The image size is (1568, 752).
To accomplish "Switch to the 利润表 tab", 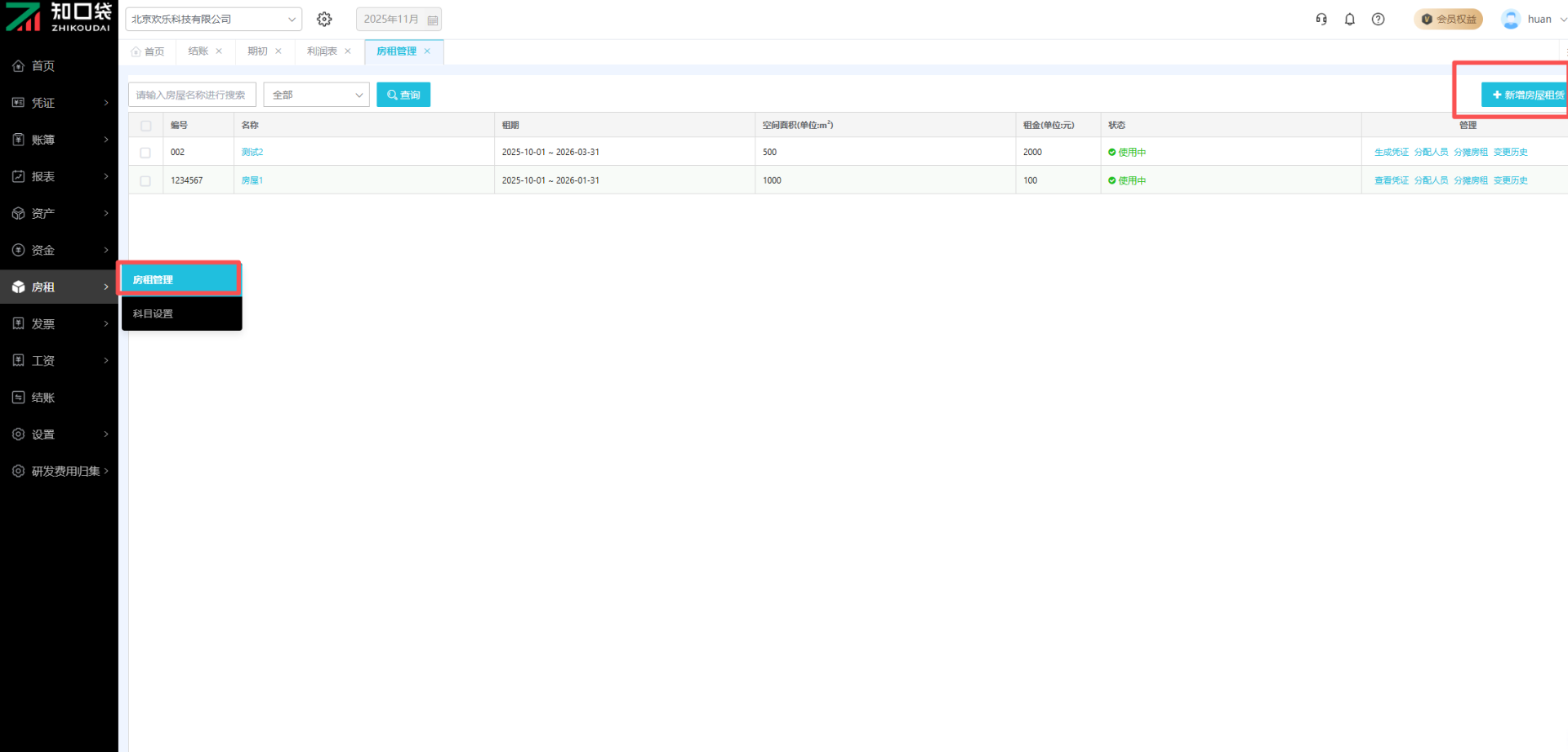I will point(322,51).
